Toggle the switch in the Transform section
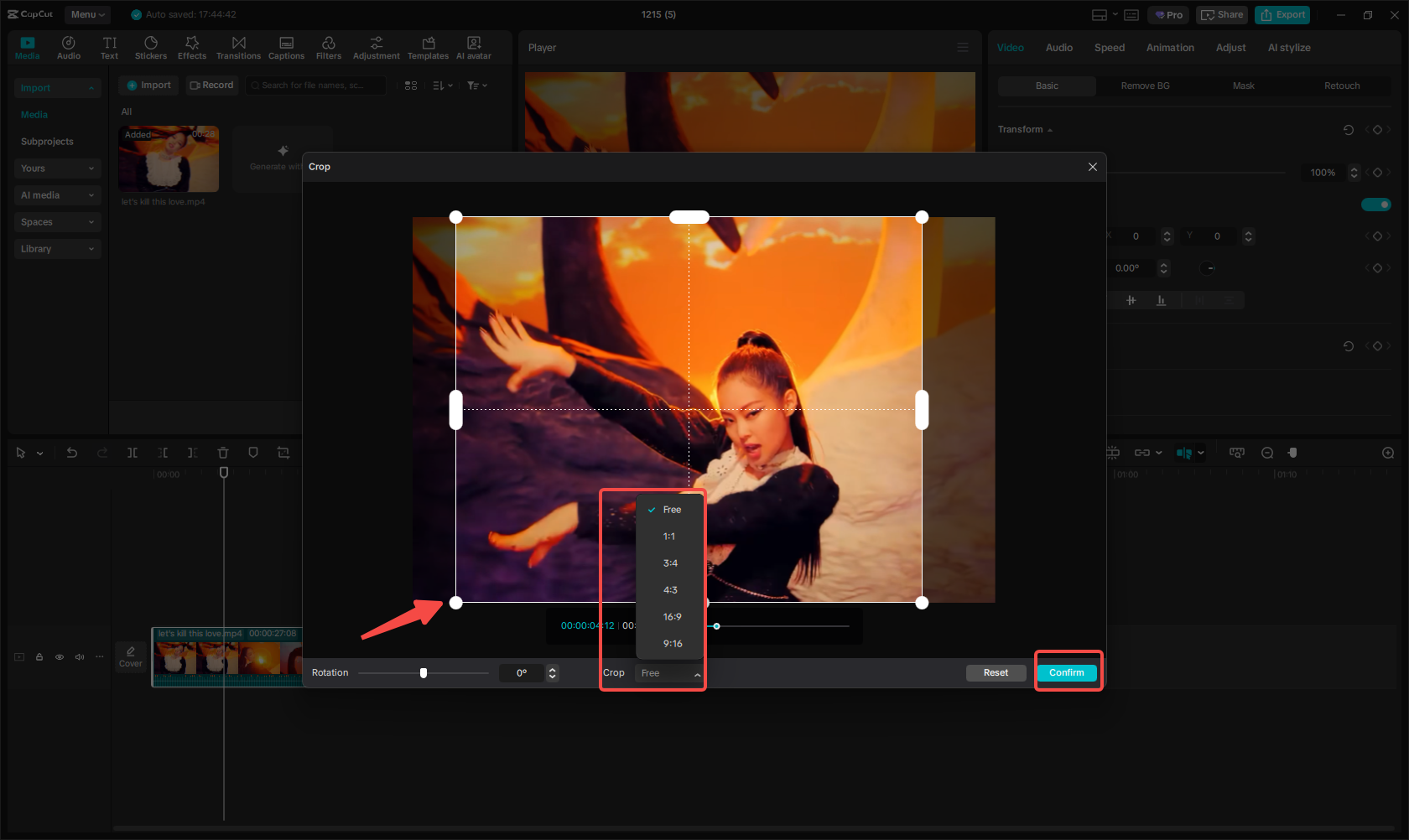Viewport: 1409px width, 840px height. (x=1376, y=204)
